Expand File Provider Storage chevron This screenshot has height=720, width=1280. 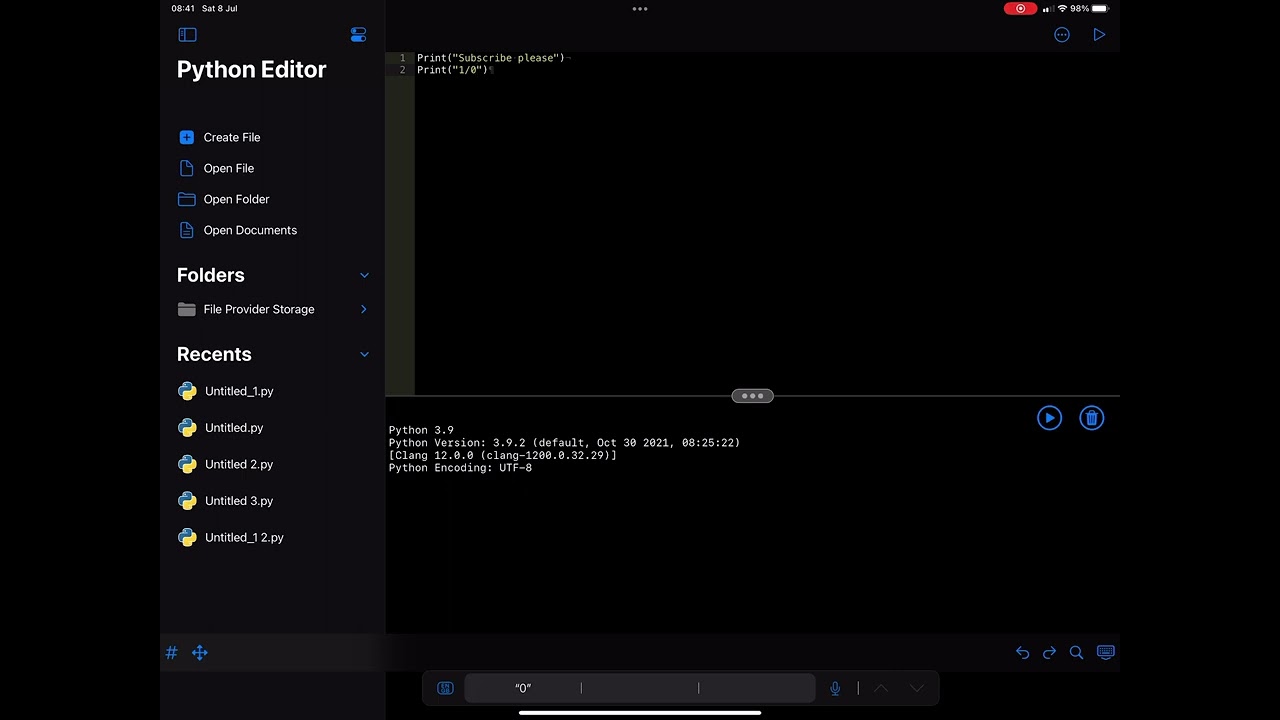(x=364, y=309)
